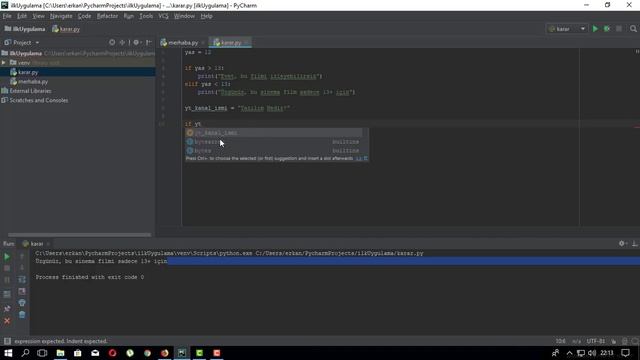Toggle soft-wrap icon in the Run panel

click(22, 280)
